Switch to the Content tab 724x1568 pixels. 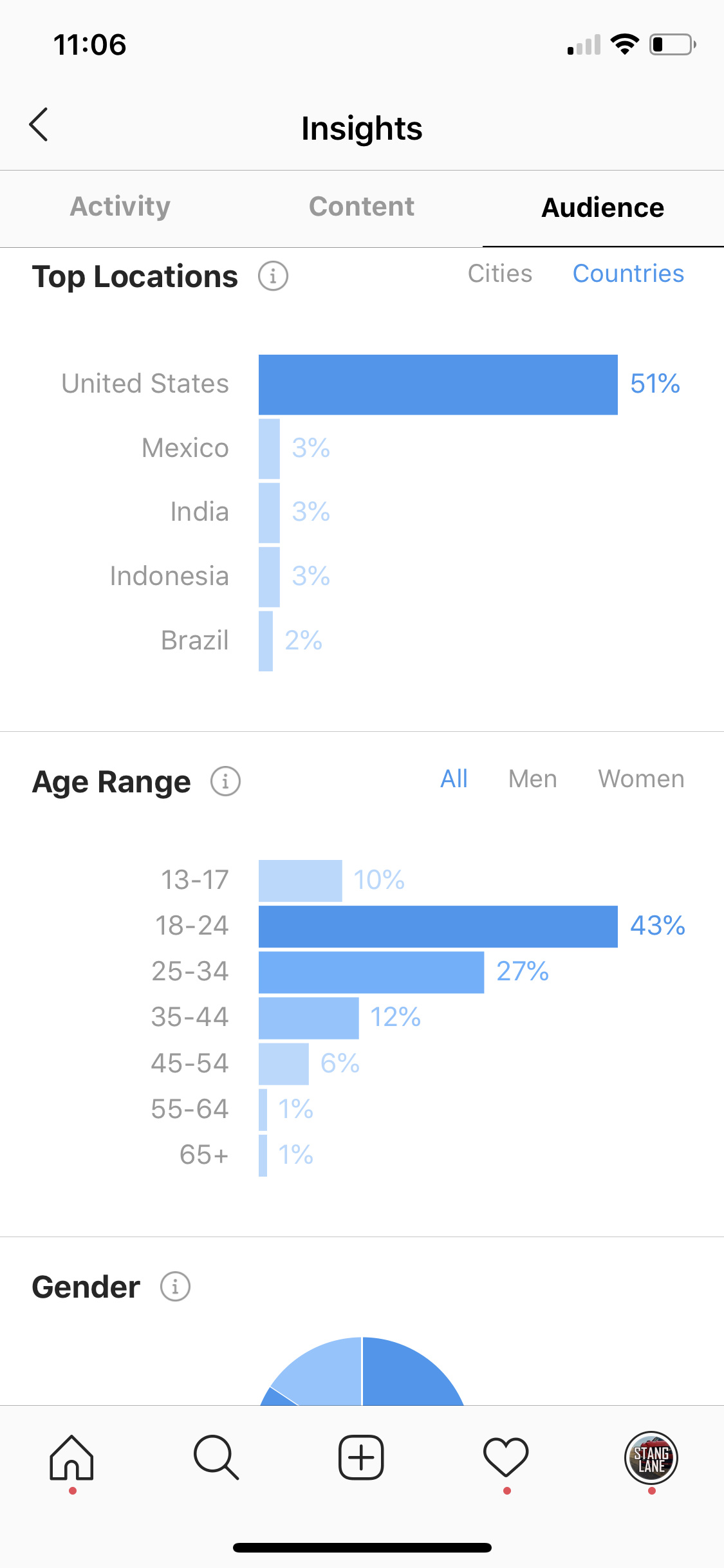[x=362, y=207]
